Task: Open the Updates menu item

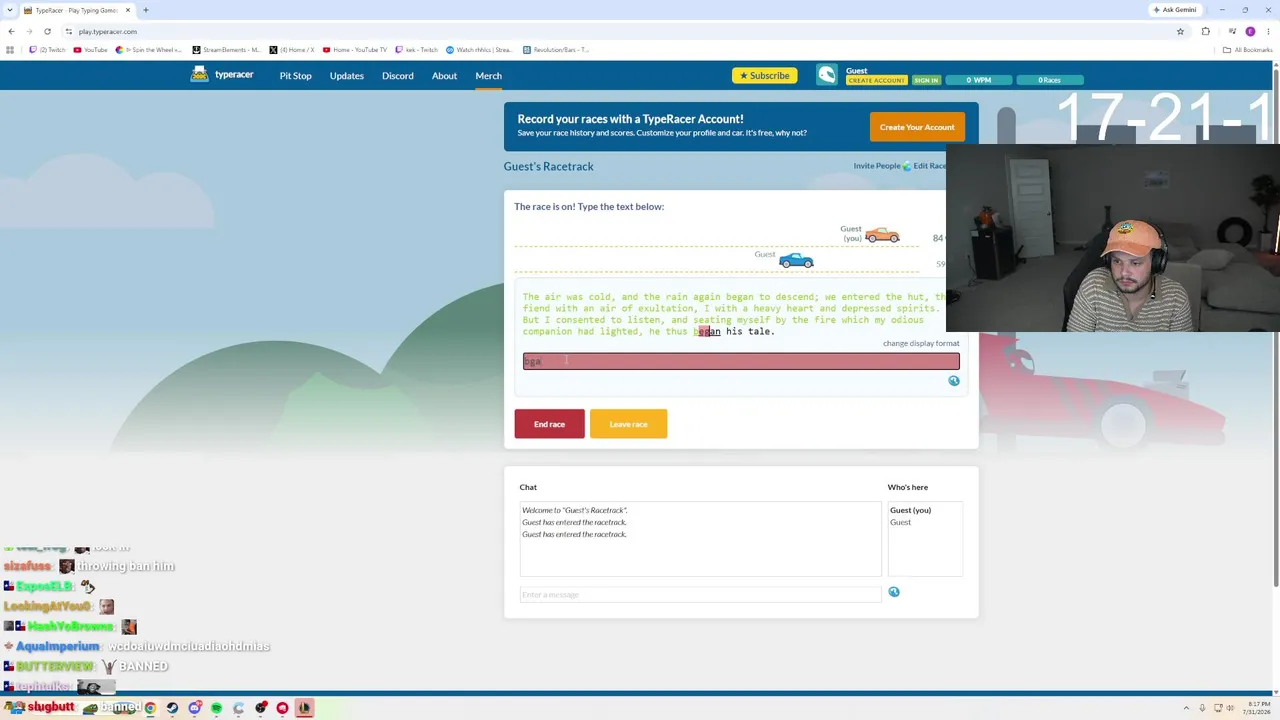Action: pos(347,76)
